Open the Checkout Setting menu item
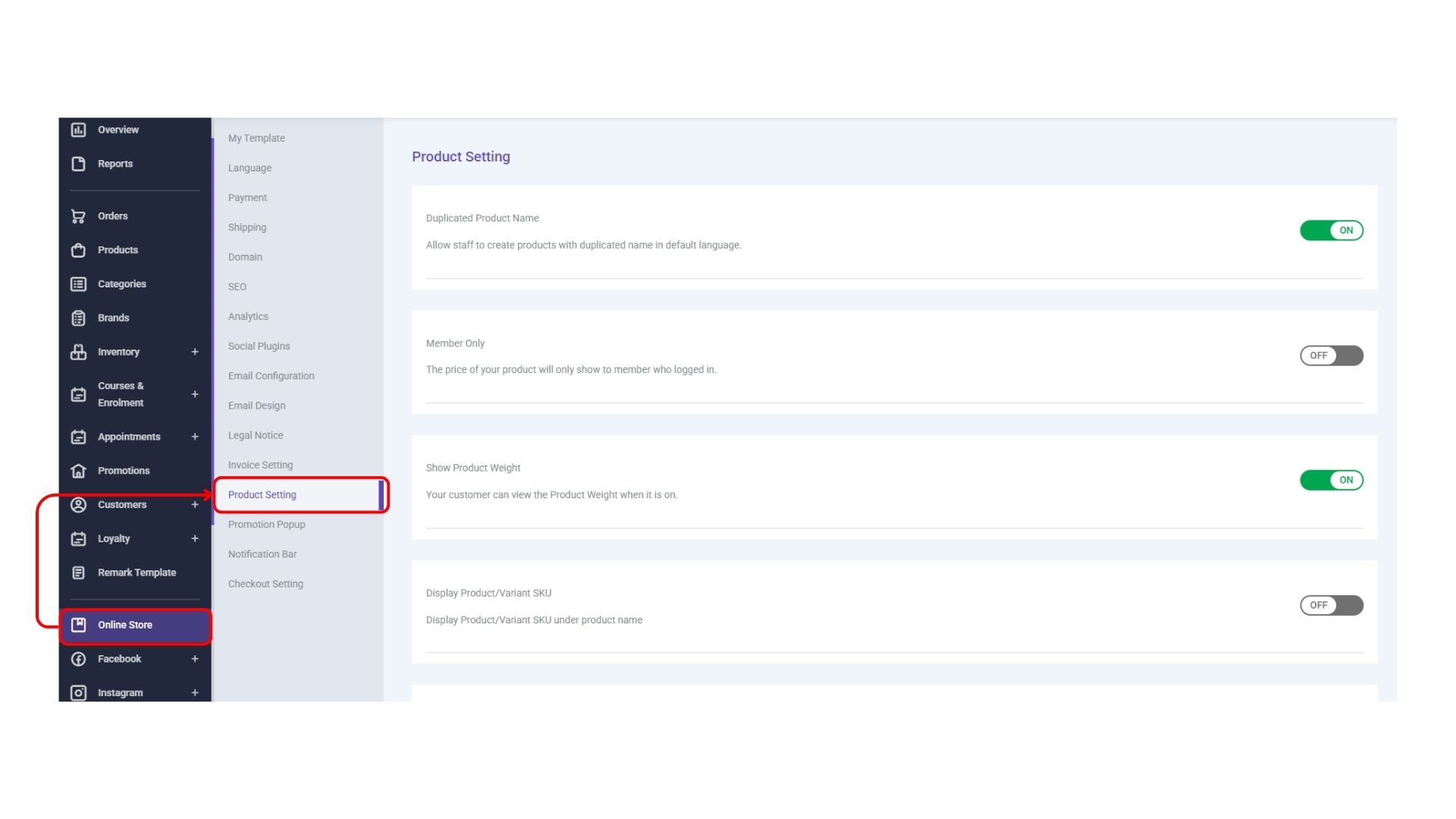The height and width of the screenshot is (819, 1456). point(265,584)
